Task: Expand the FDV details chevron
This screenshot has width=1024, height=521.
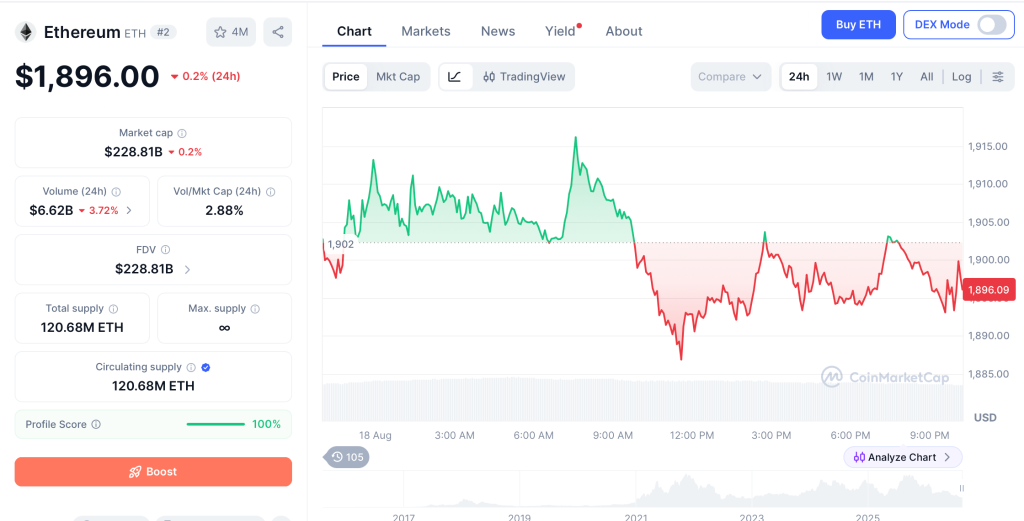Action: point(187,269)
